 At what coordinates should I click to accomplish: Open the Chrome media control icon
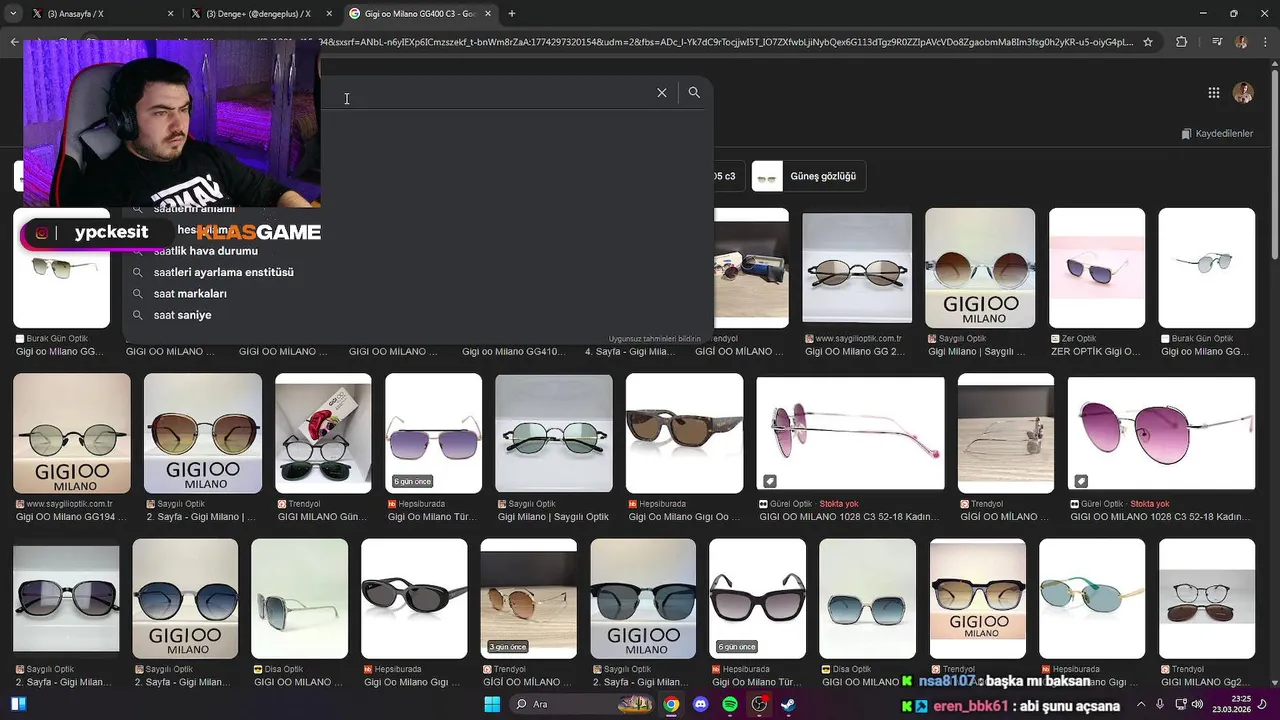click(x=1216, y=42)
